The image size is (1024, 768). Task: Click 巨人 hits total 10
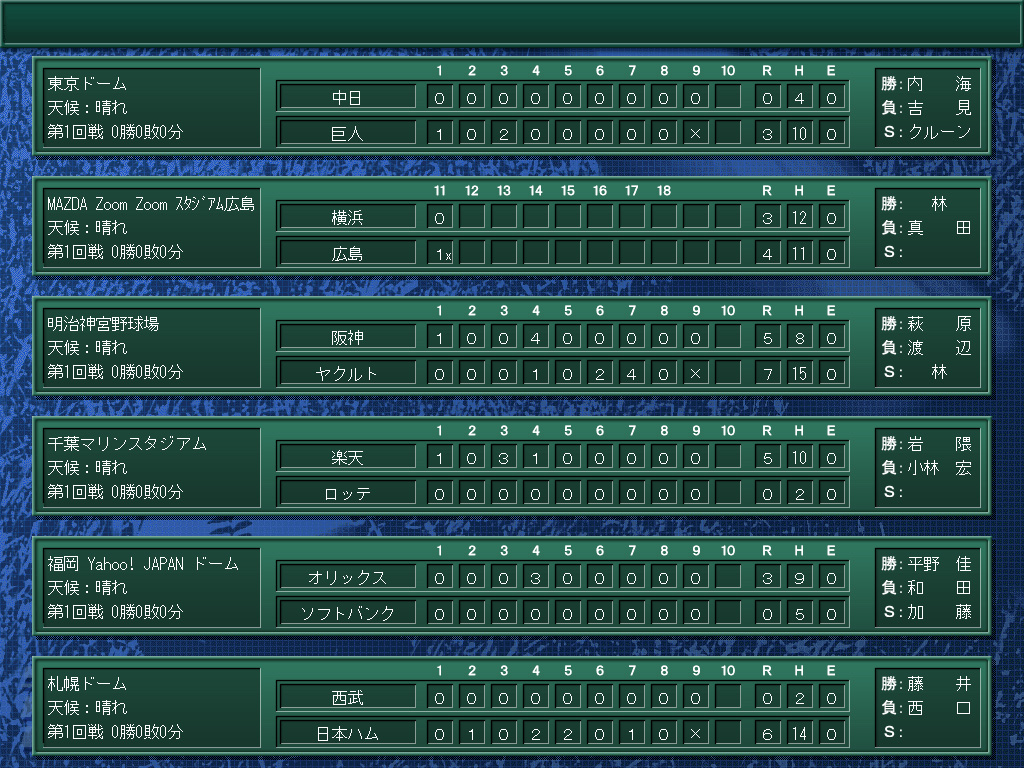point(799,134)
